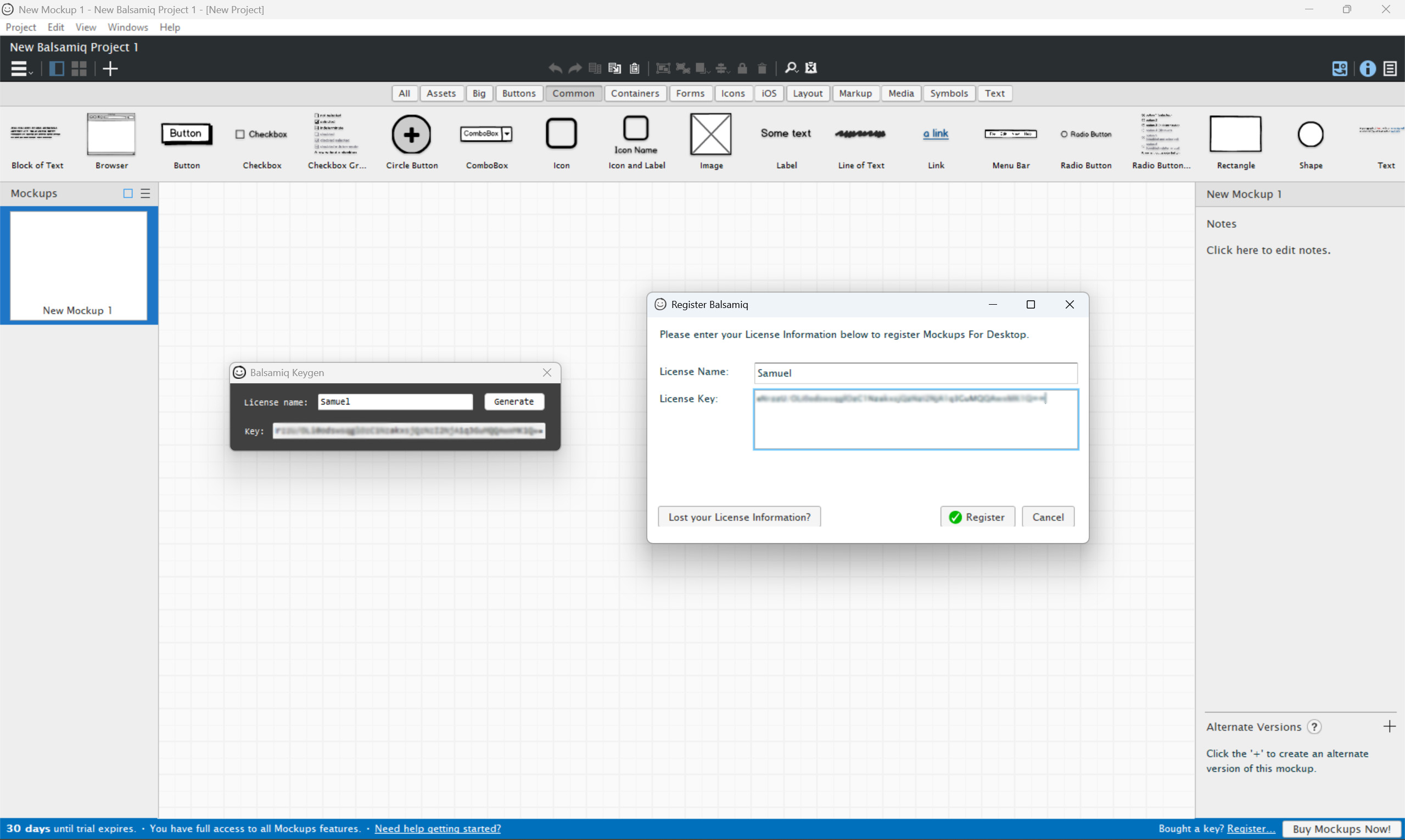
Task: Add an alternate version with plus
Action: pyautogui.click(x=1389, y=726)
